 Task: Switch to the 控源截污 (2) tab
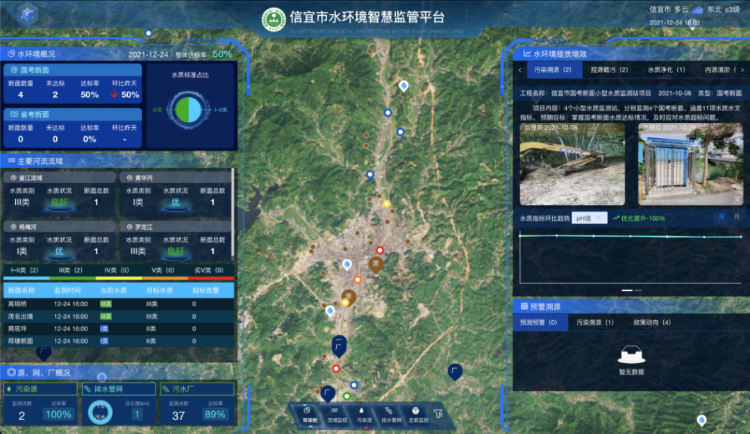coord(608,71)
